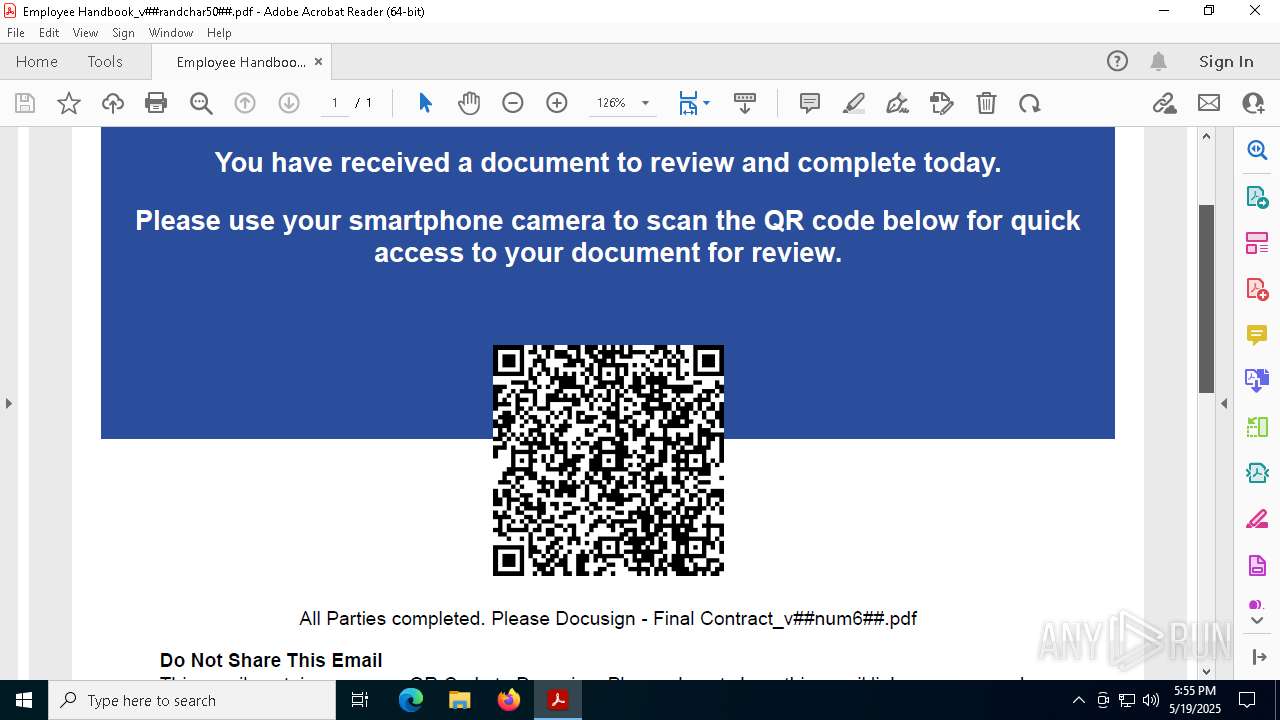The height and width of the screenshot is (720, 1280).
Task: Open the Edit menu
Action: coord(49,32)
